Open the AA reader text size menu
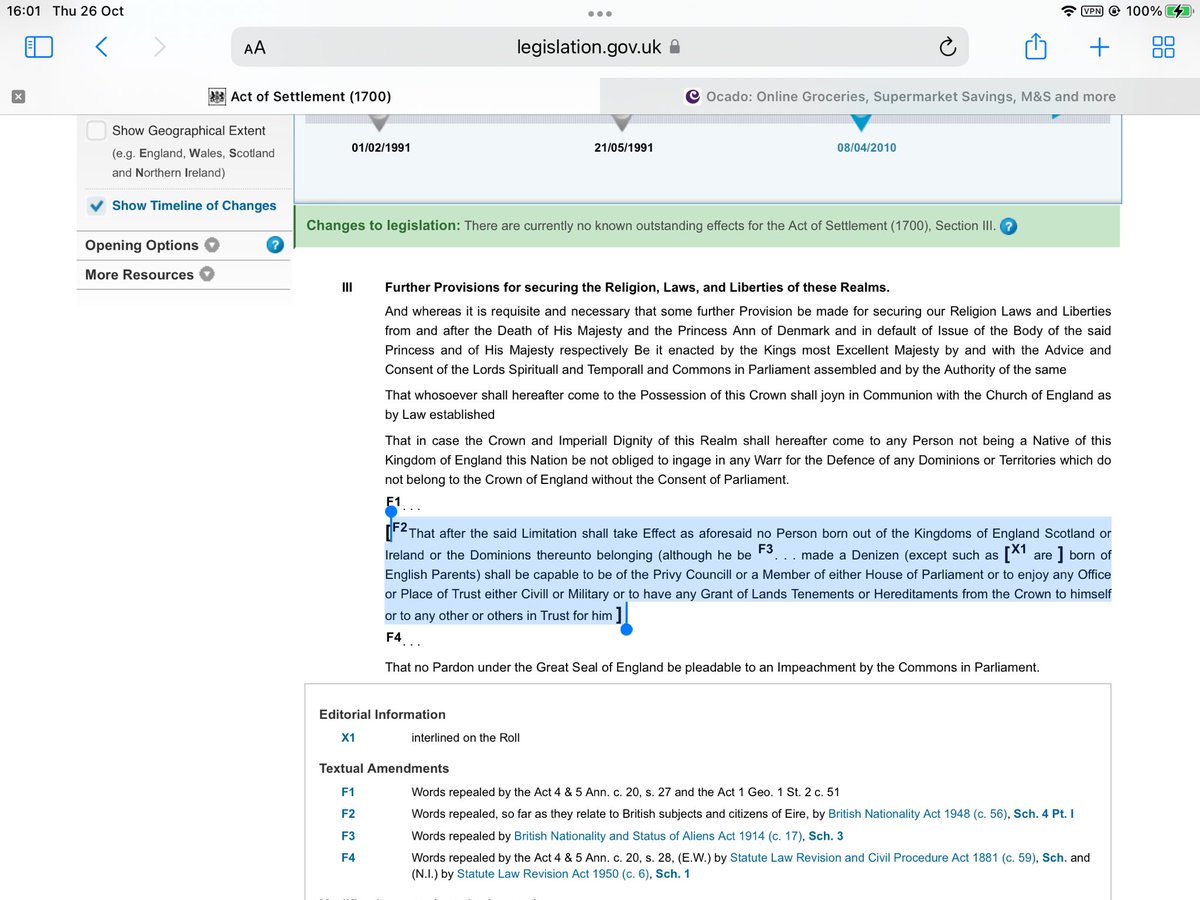 click(254, 47)
